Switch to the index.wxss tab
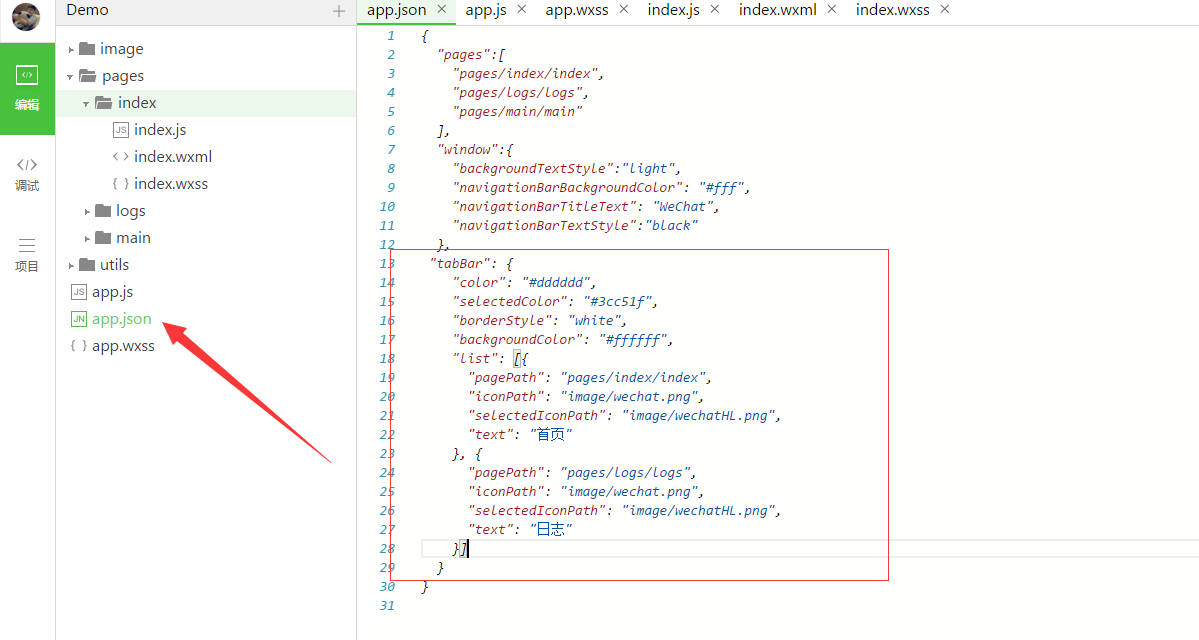Image resolution: width=1199 pixels, height=640 pixels. pyautogui.click(x=892, y=10)
